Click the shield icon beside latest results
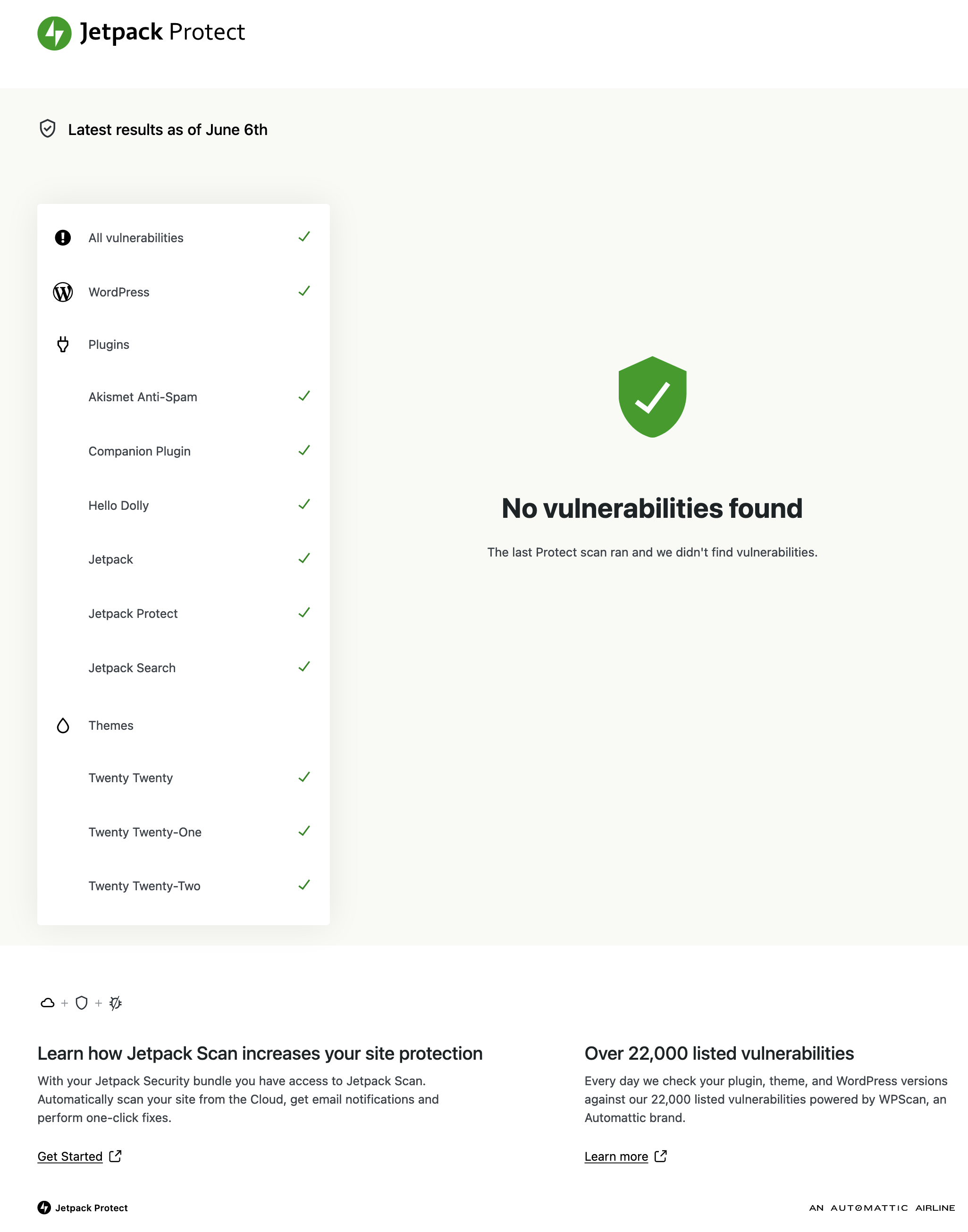This screenshot has height=1232, width=968. 48,129
